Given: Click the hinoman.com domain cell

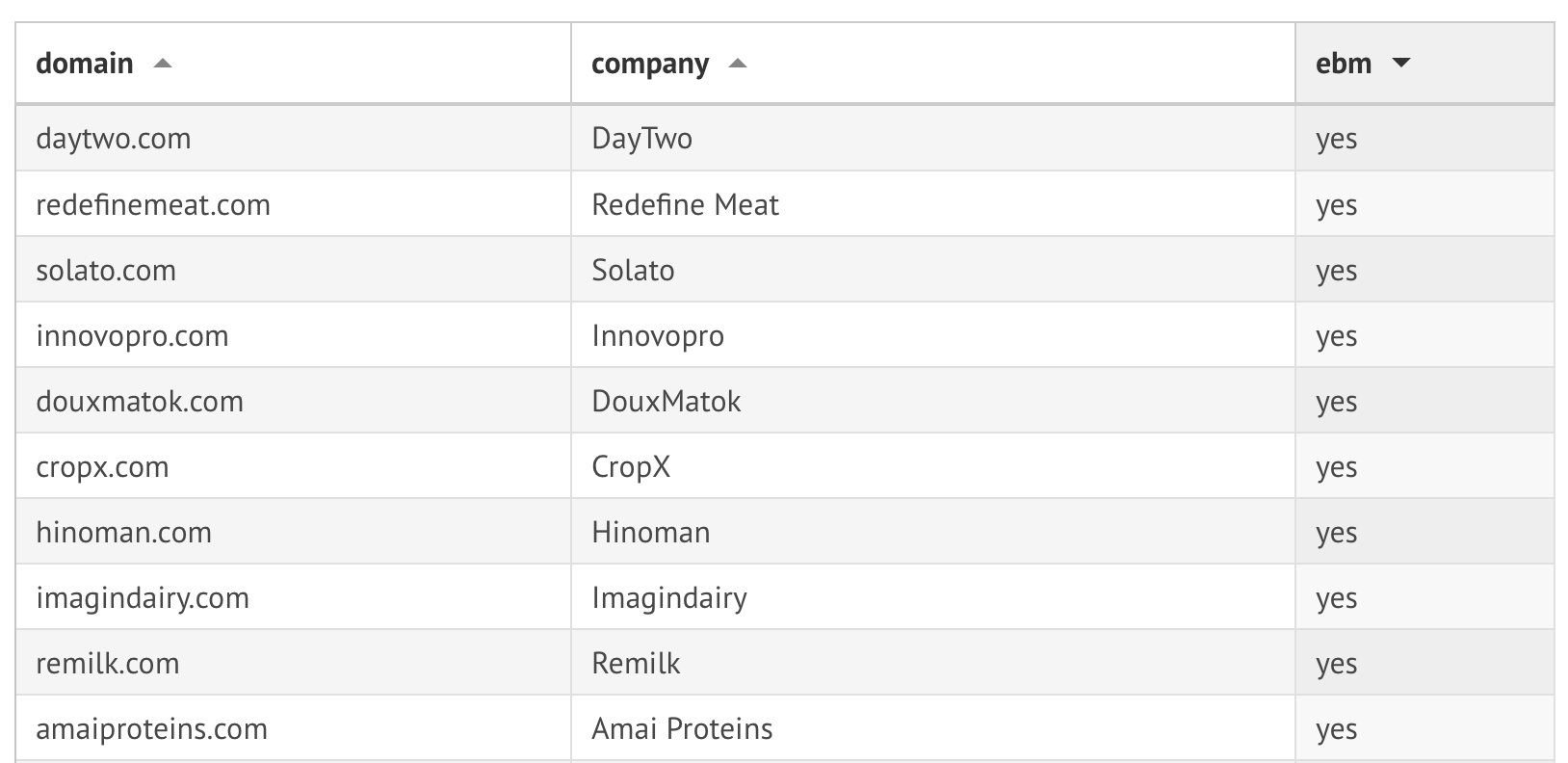Looking at the screenshot, I should click(x=123, y=532).
